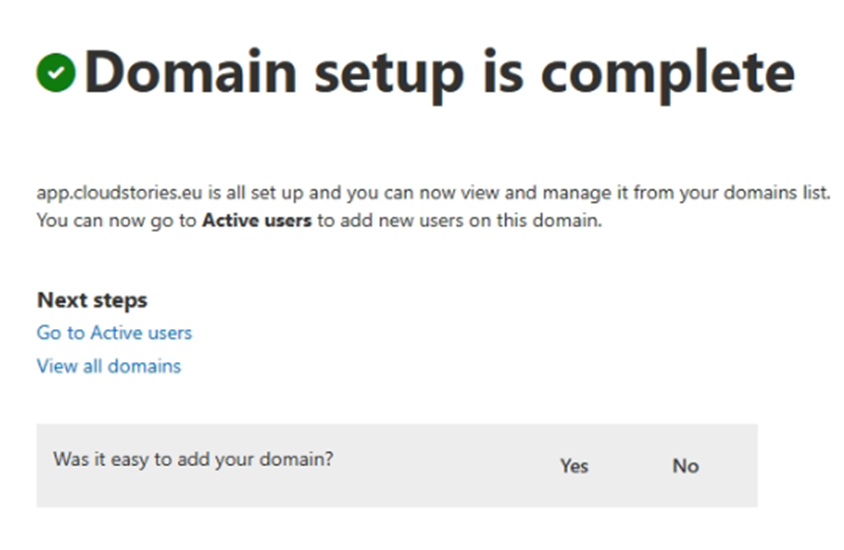Click bold "Active users" in the description
This screenshot has height=550, width=844.
click(257, 221)
